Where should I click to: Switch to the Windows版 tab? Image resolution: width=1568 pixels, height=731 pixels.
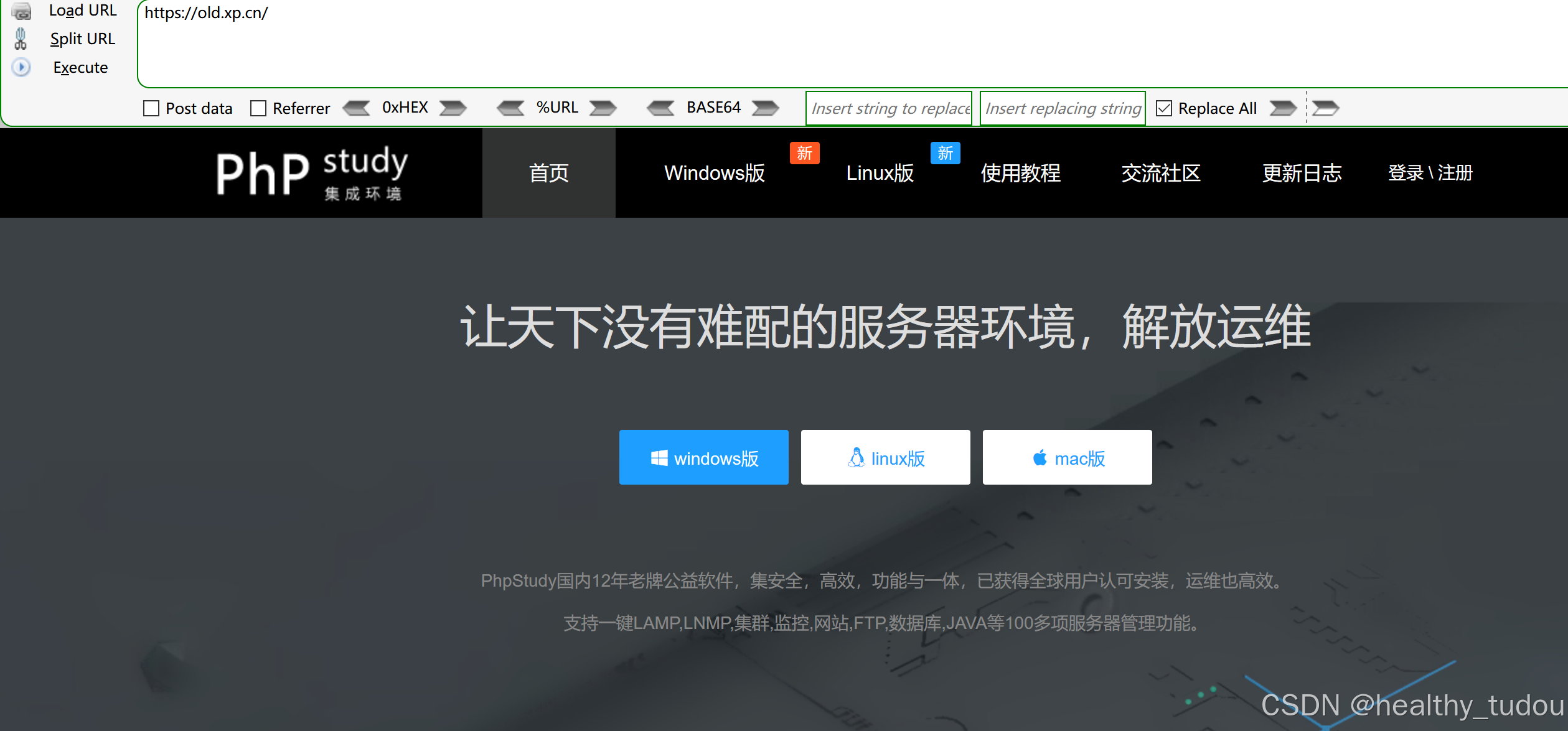tap(715, 174)
